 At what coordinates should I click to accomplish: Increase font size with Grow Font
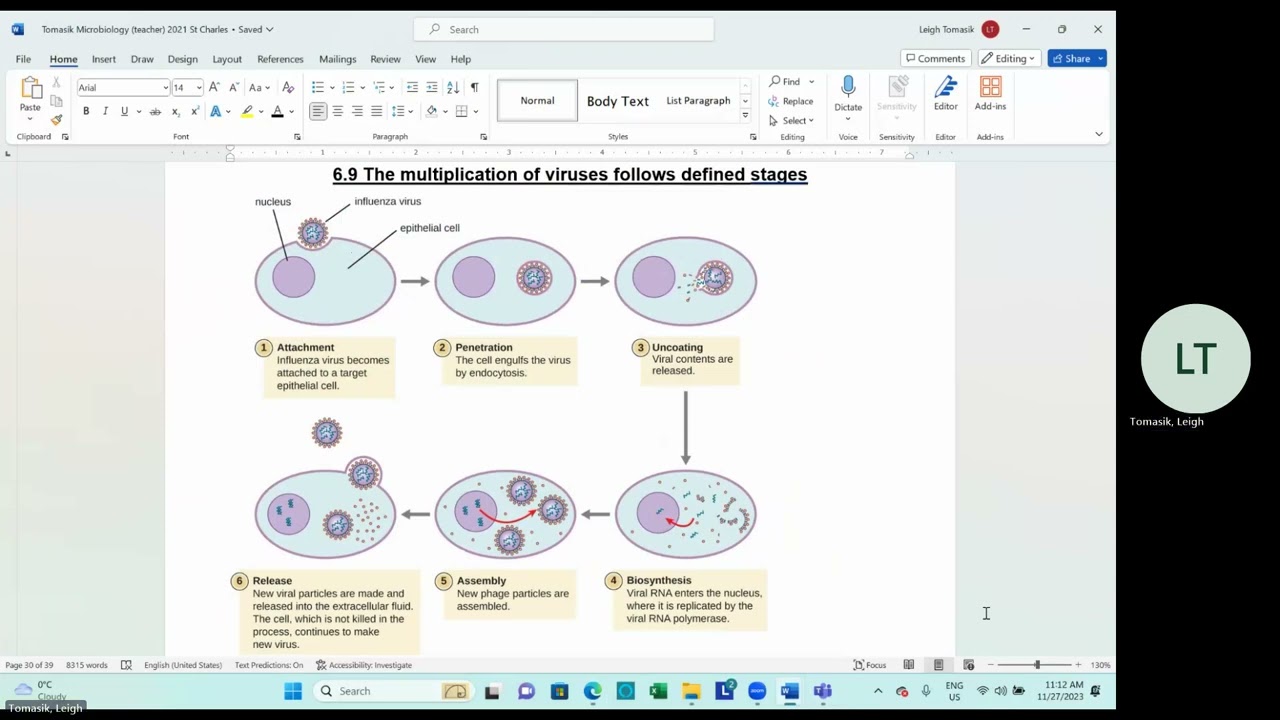(x=214, y=87)
